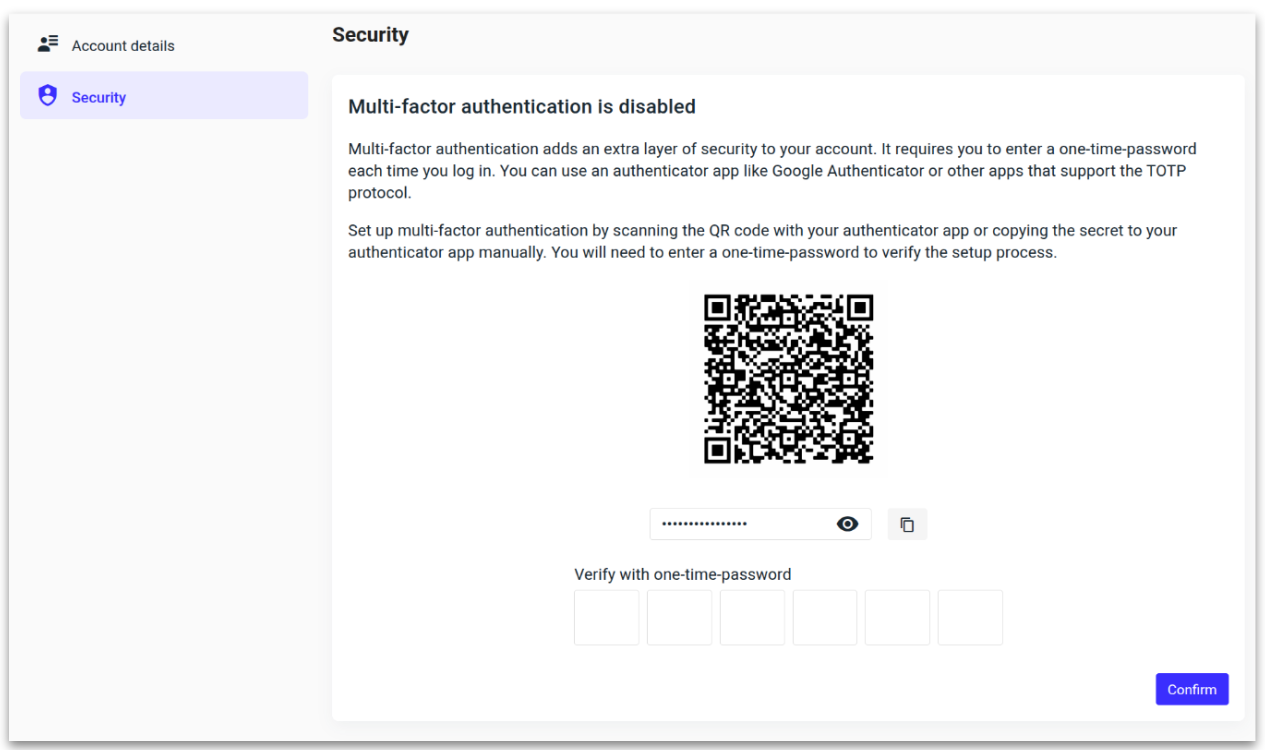
Task: Click the masked secret key field
Action: (x=740, y=524)
